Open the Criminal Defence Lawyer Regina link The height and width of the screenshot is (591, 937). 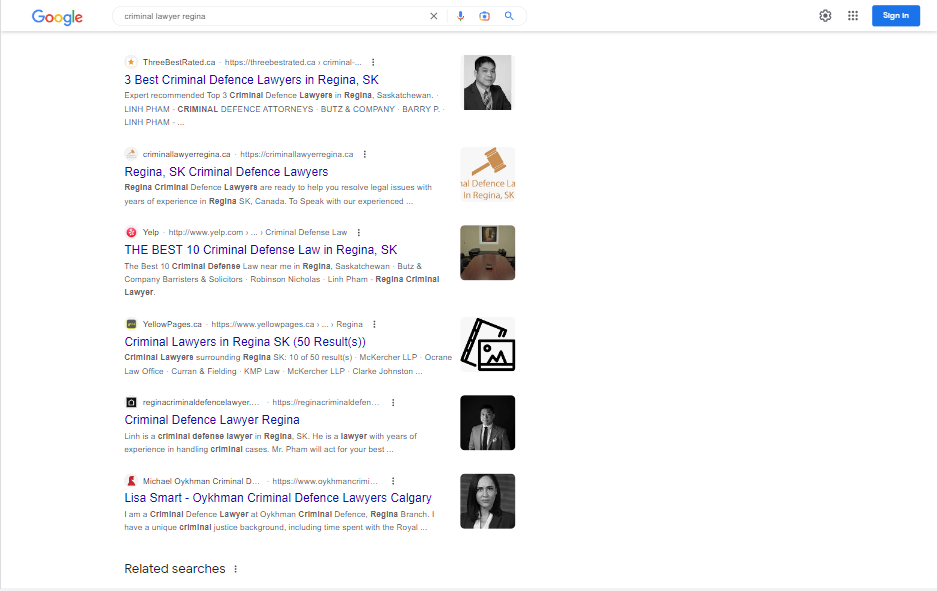coord(212,419)
